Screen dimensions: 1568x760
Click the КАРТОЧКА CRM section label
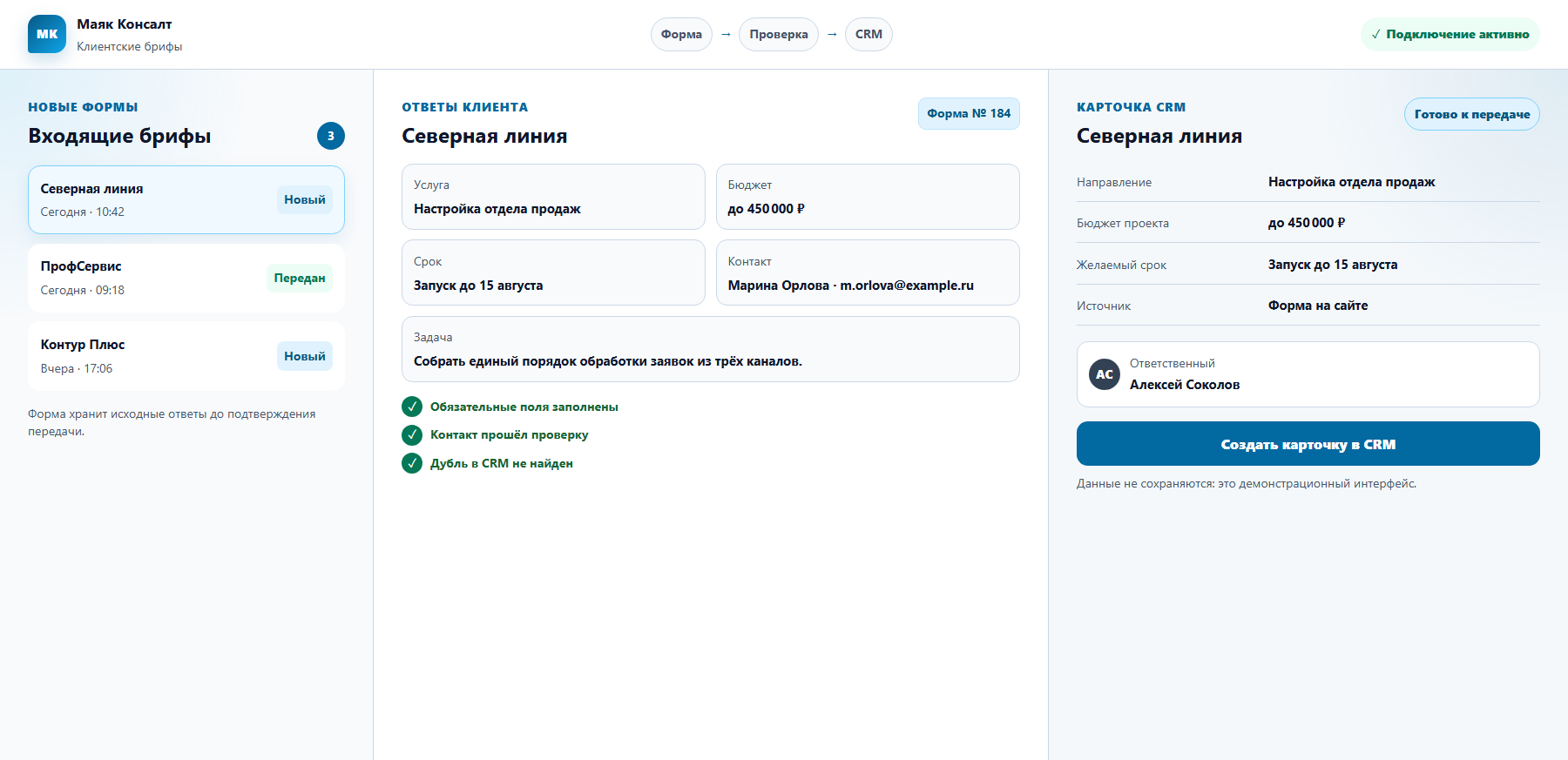tap(1132, 107)
